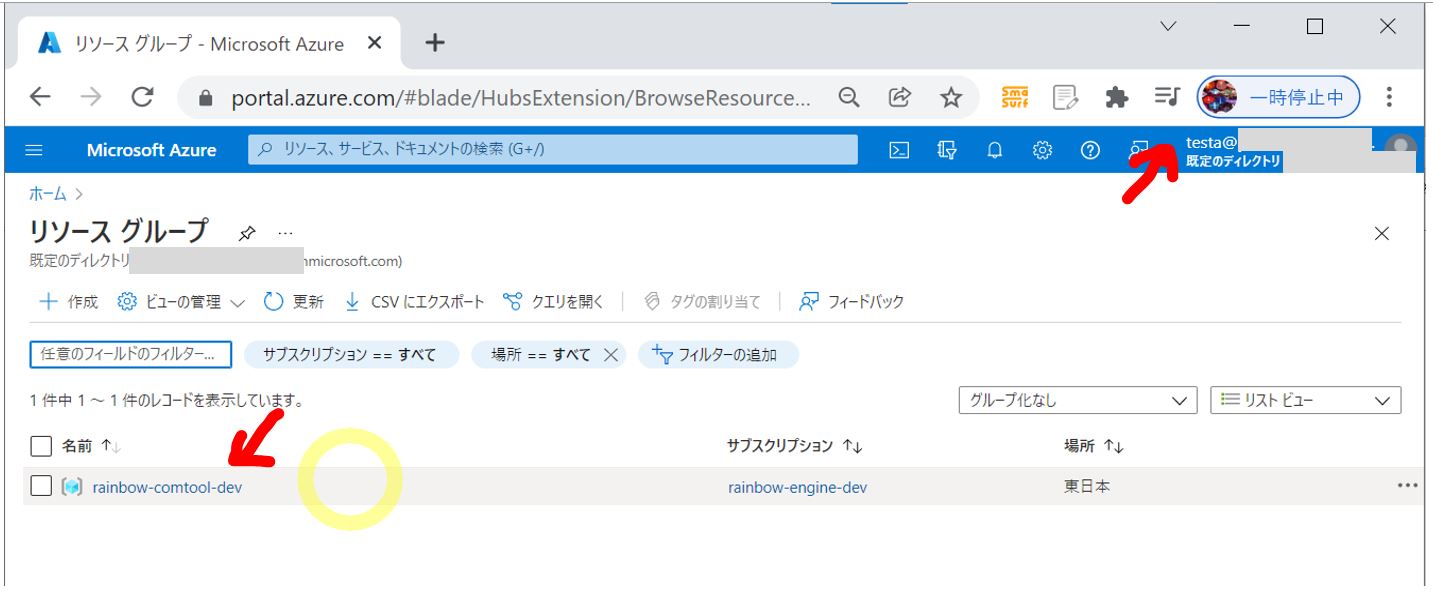Open the Chrome three-dot menu
This screenshot has width=1433, height=594.
point(1389,97)
